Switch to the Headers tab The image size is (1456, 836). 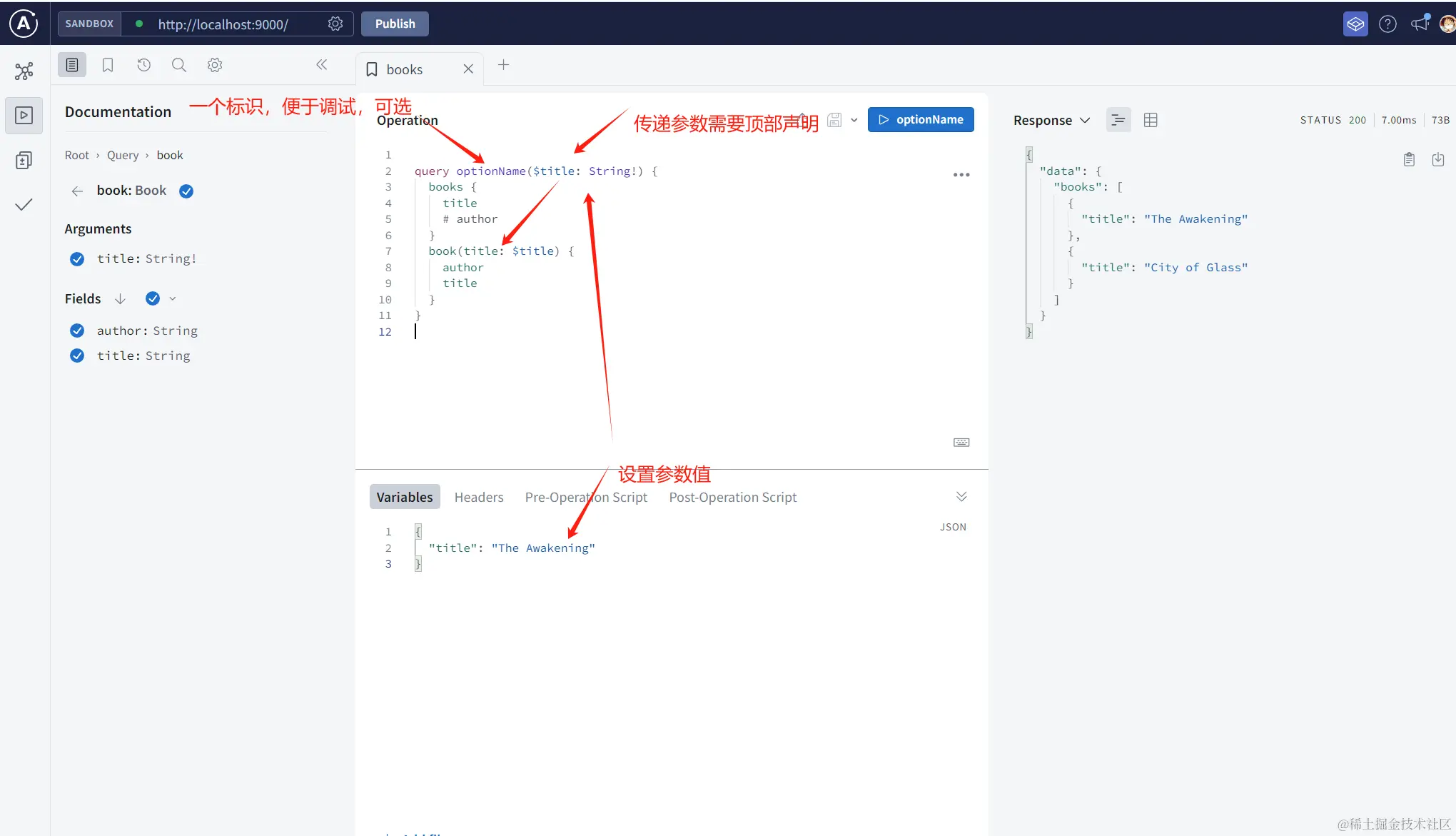tap(478, 497)
